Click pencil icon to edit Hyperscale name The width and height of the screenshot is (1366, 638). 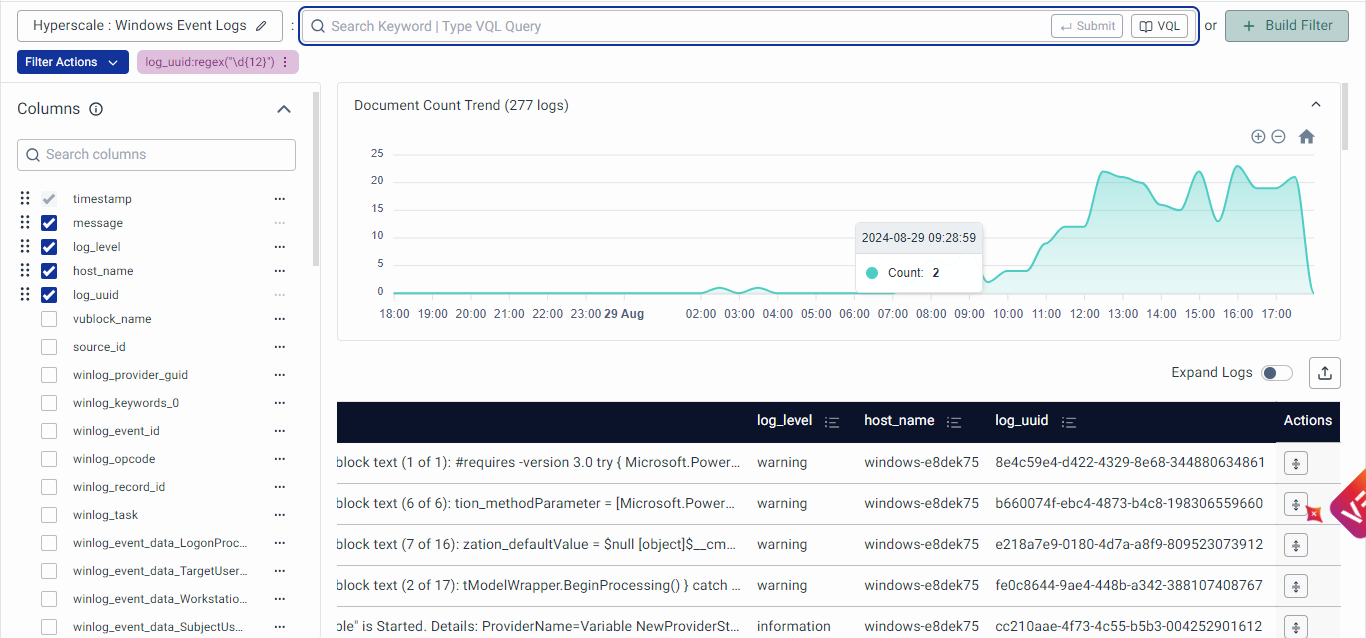[262, 26]
